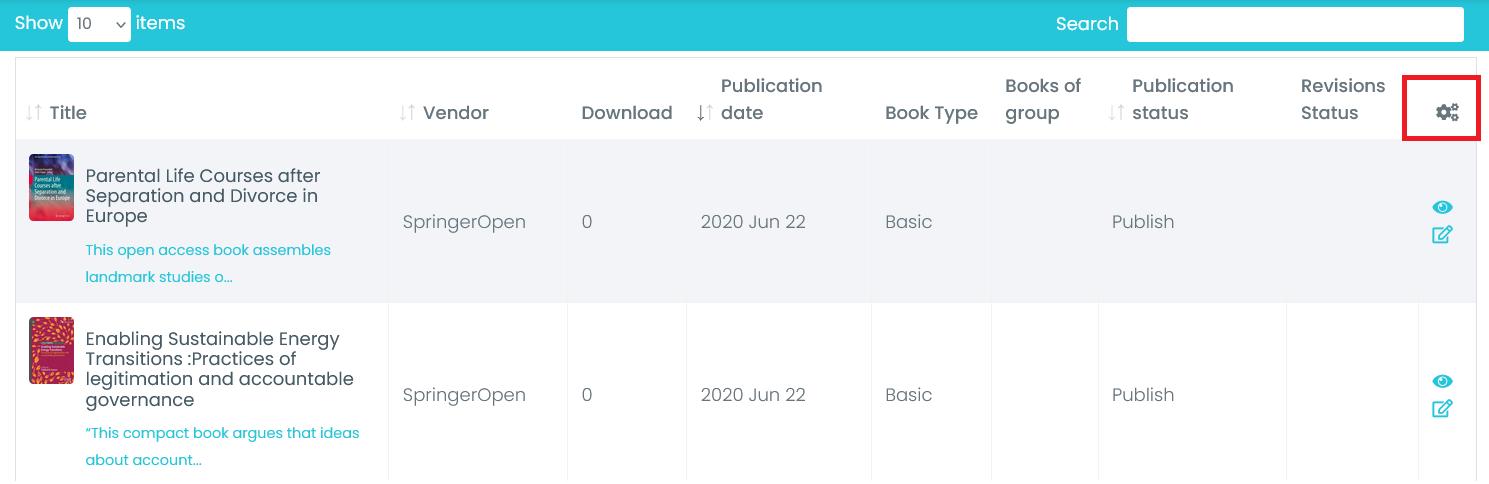Image resolution: width=1489 pixels, height=484 pixels.
Task: Sort table by Vendor column
Action: tap(455, 113)
